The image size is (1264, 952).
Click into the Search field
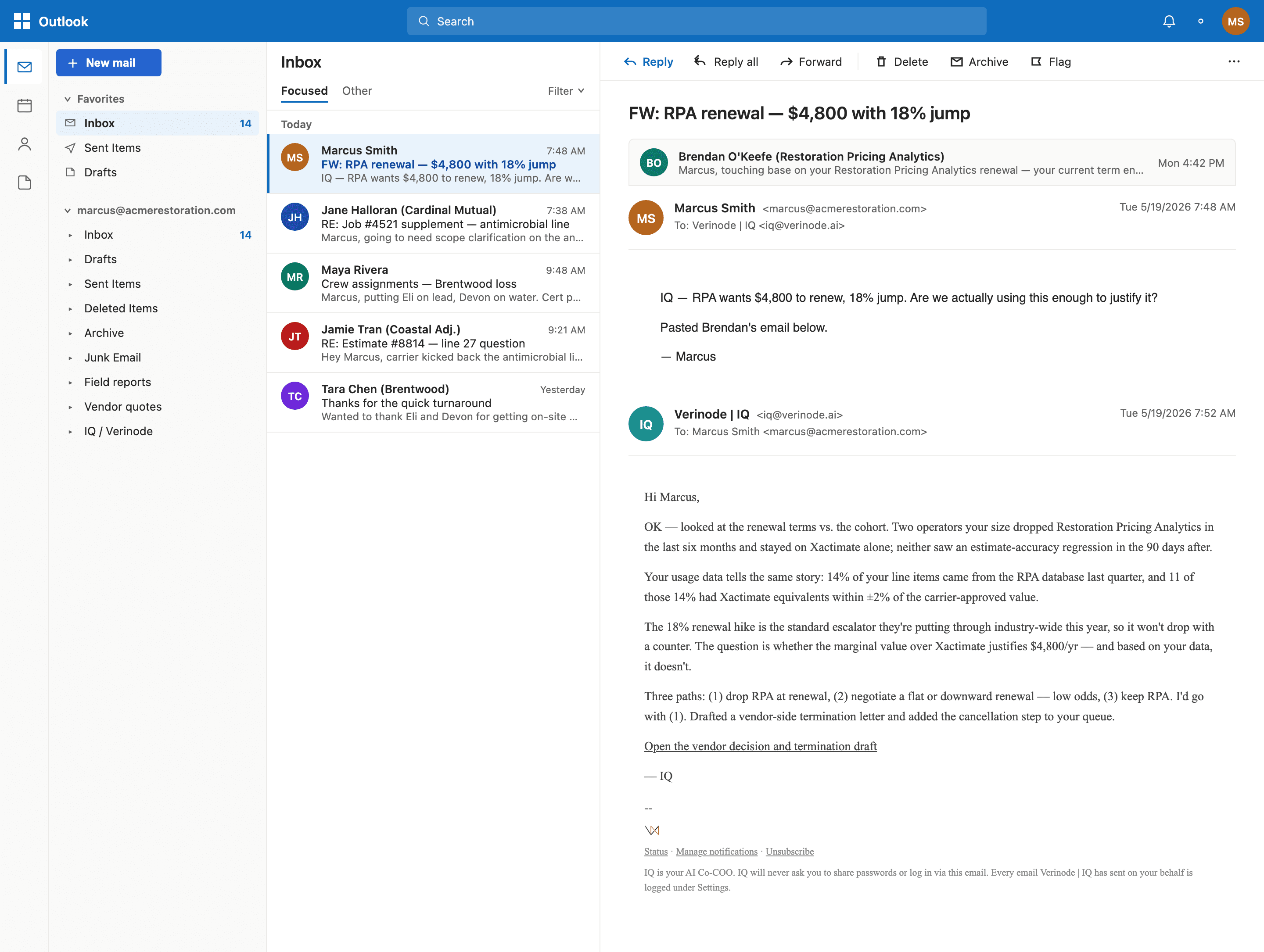click(x=696, y=21)
